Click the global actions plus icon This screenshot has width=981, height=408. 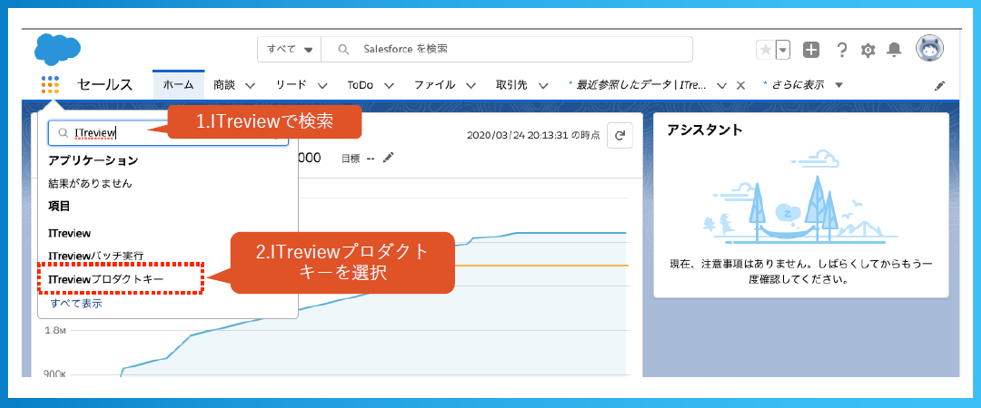click(811, 50)
